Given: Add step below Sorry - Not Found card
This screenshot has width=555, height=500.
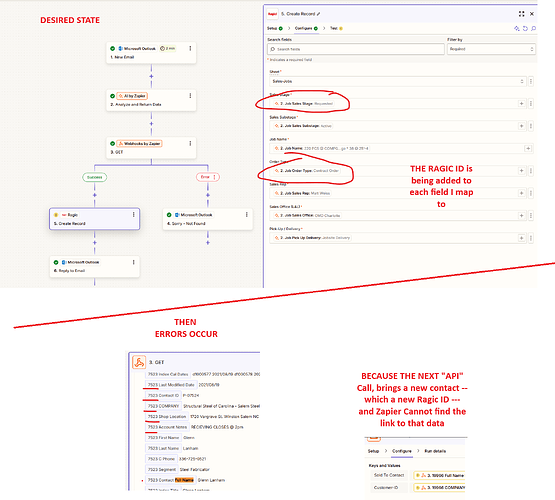Looking at the screenshot, I should tap(208, 243).
